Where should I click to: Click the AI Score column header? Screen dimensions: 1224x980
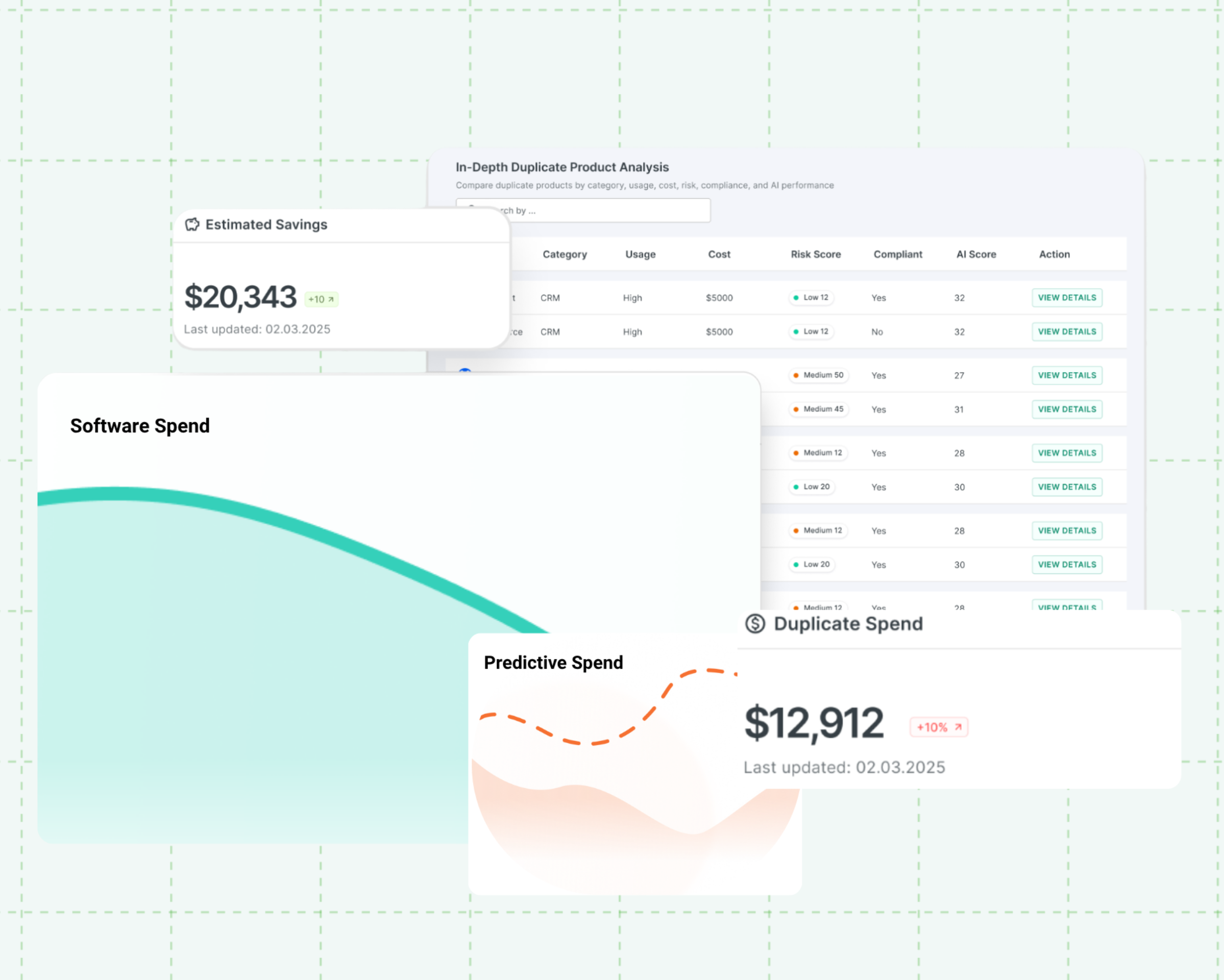(976, 254)
